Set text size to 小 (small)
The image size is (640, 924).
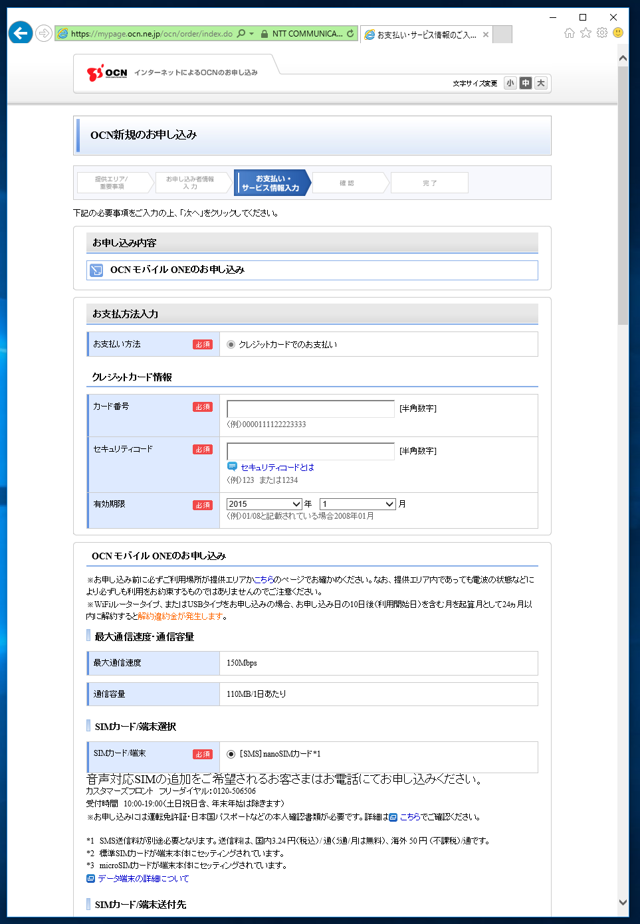tap(510, 83)
